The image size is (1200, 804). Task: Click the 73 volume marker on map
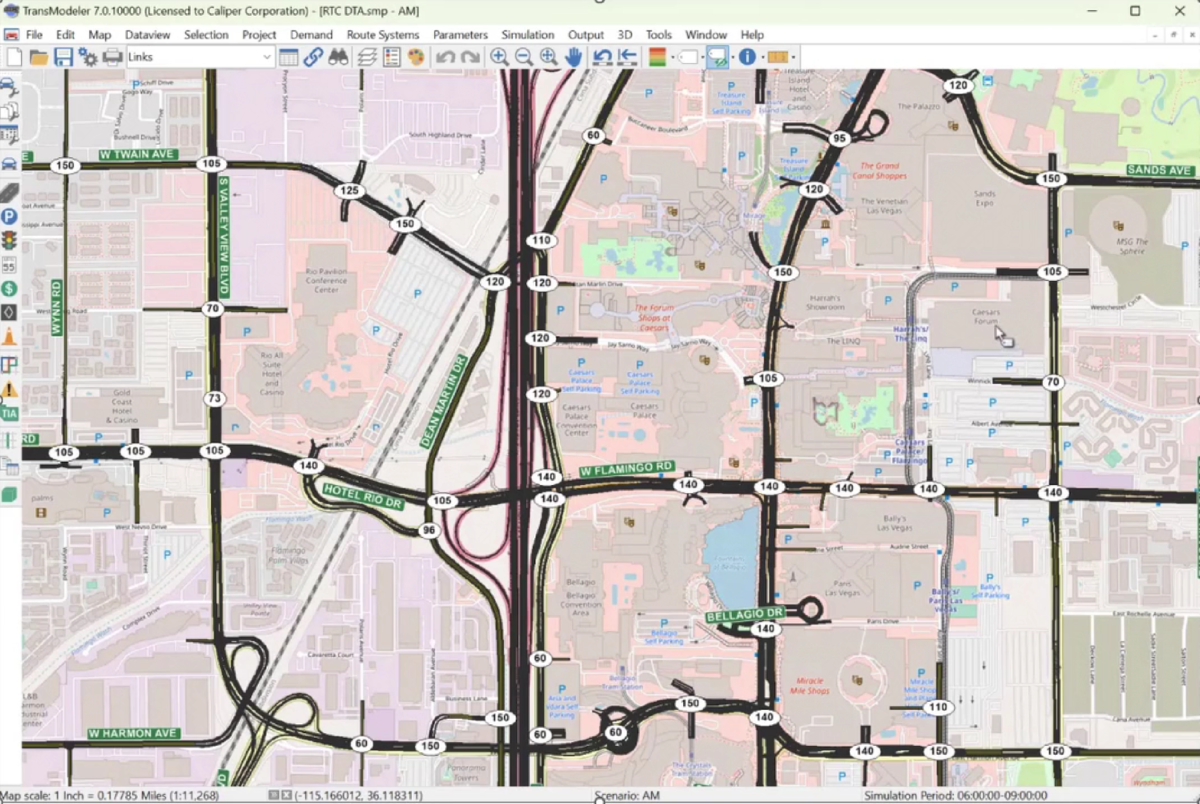(x=213, y=399)
